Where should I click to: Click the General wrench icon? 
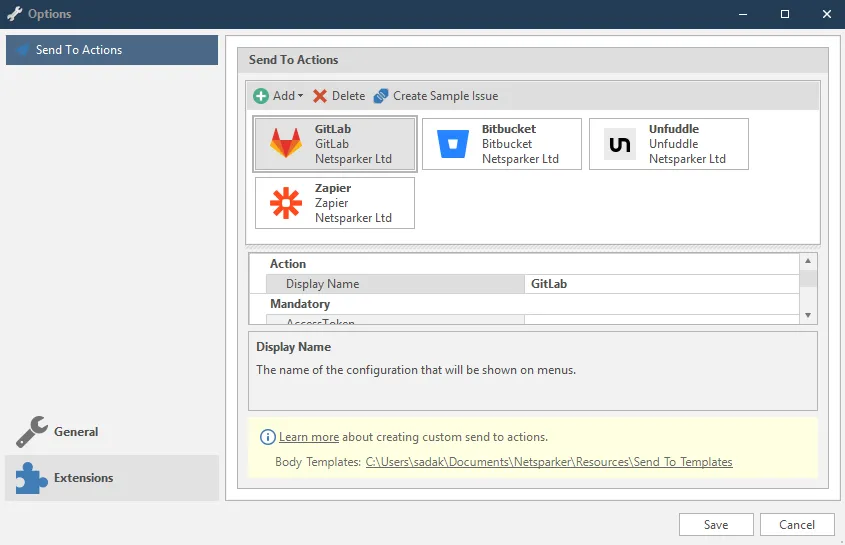(32, 432)
